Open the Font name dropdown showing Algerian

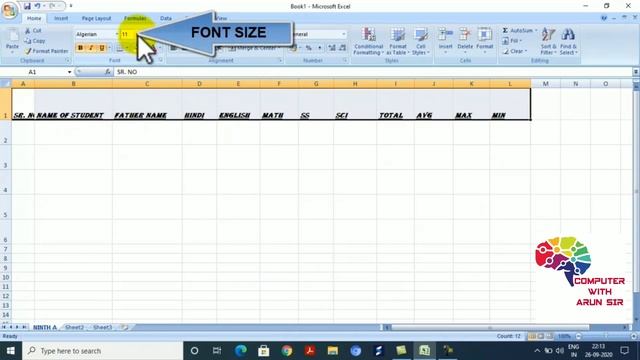[117, 34]
